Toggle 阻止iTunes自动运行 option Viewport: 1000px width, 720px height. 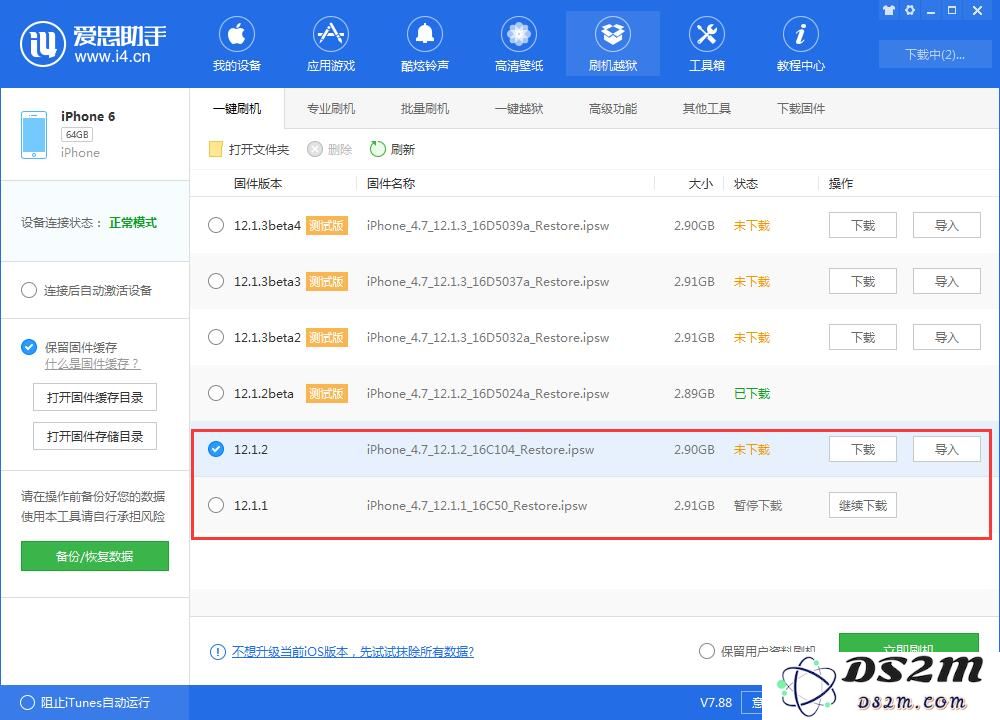point(27,703)
